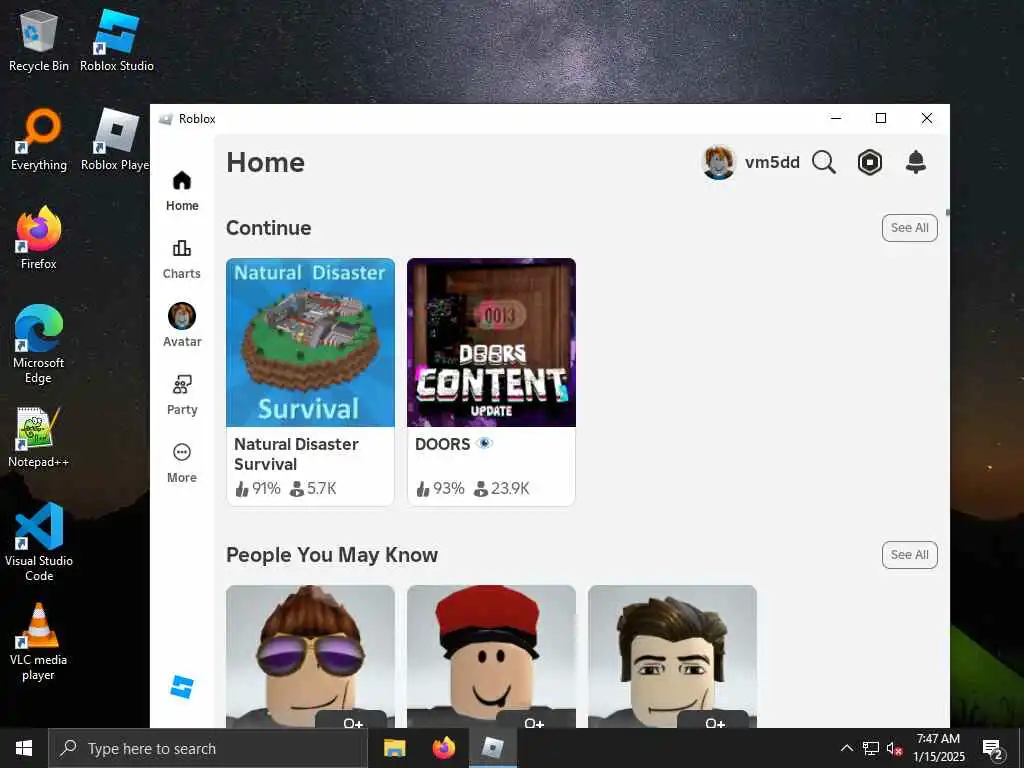The image size is (1024, 768).
Task: Click the 5.7K players count
Action: click(313, 488)
